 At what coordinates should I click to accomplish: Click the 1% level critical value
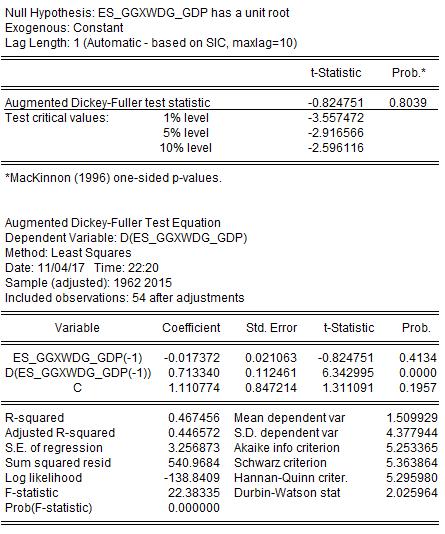336,118
